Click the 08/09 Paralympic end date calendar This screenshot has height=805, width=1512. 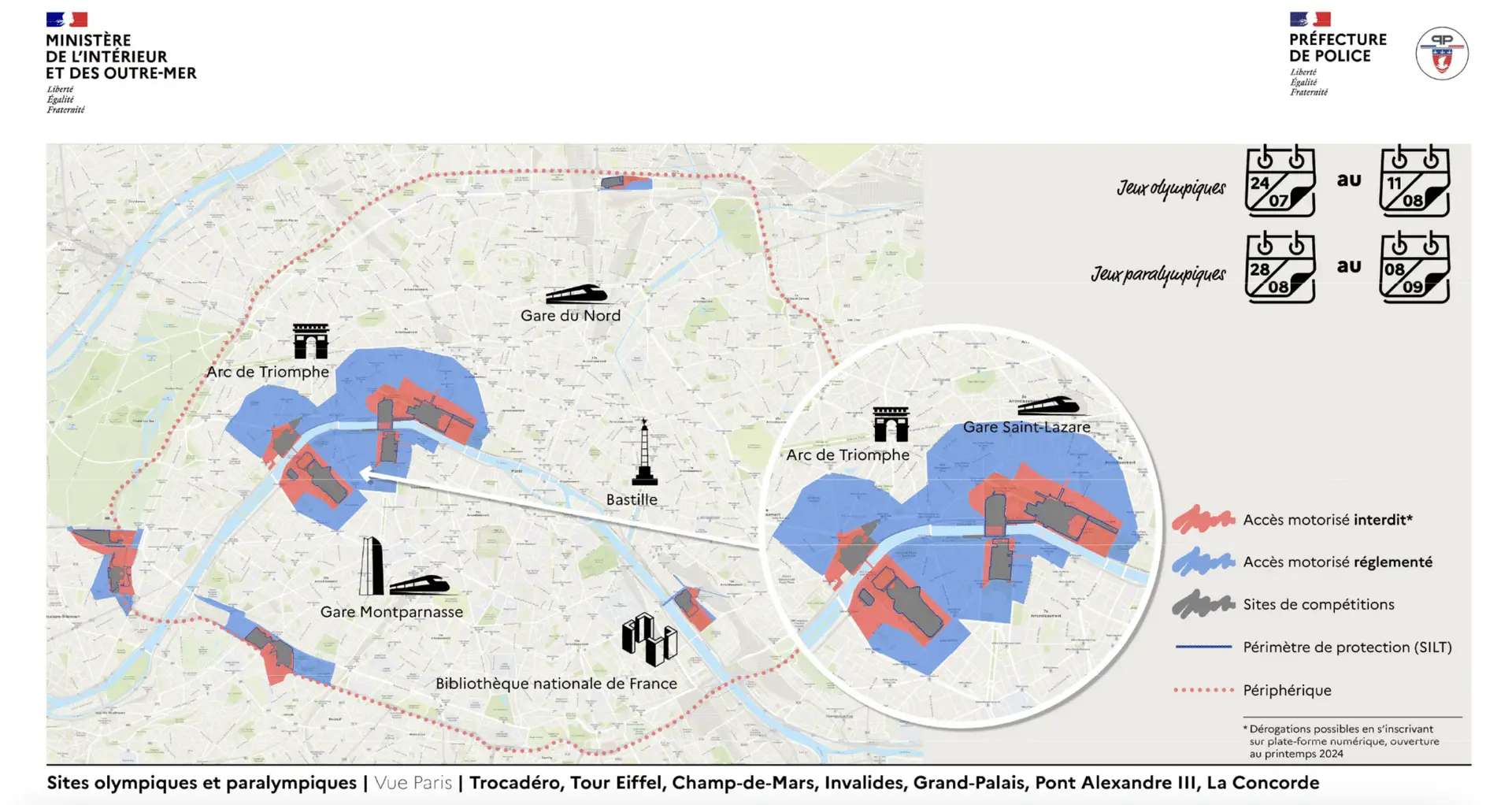pyautogui.click(x=1414, y=269)
